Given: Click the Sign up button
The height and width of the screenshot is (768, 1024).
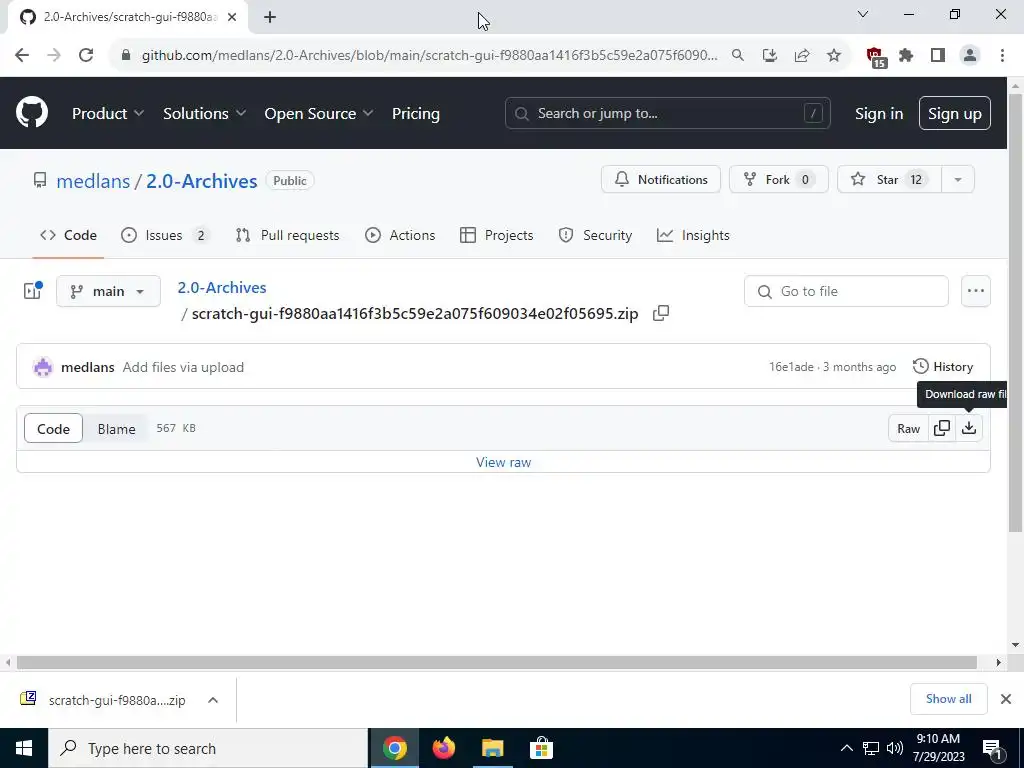Looking at the screenshot, I should click(955, 113).
